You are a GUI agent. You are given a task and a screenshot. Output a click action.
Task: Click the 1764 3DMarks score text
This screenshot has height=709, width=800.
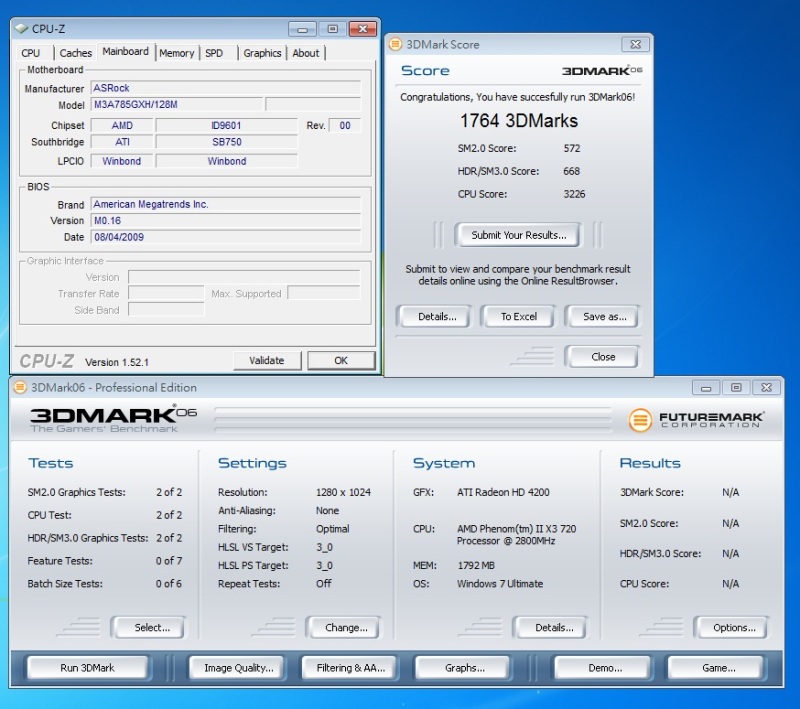(519, 121)
